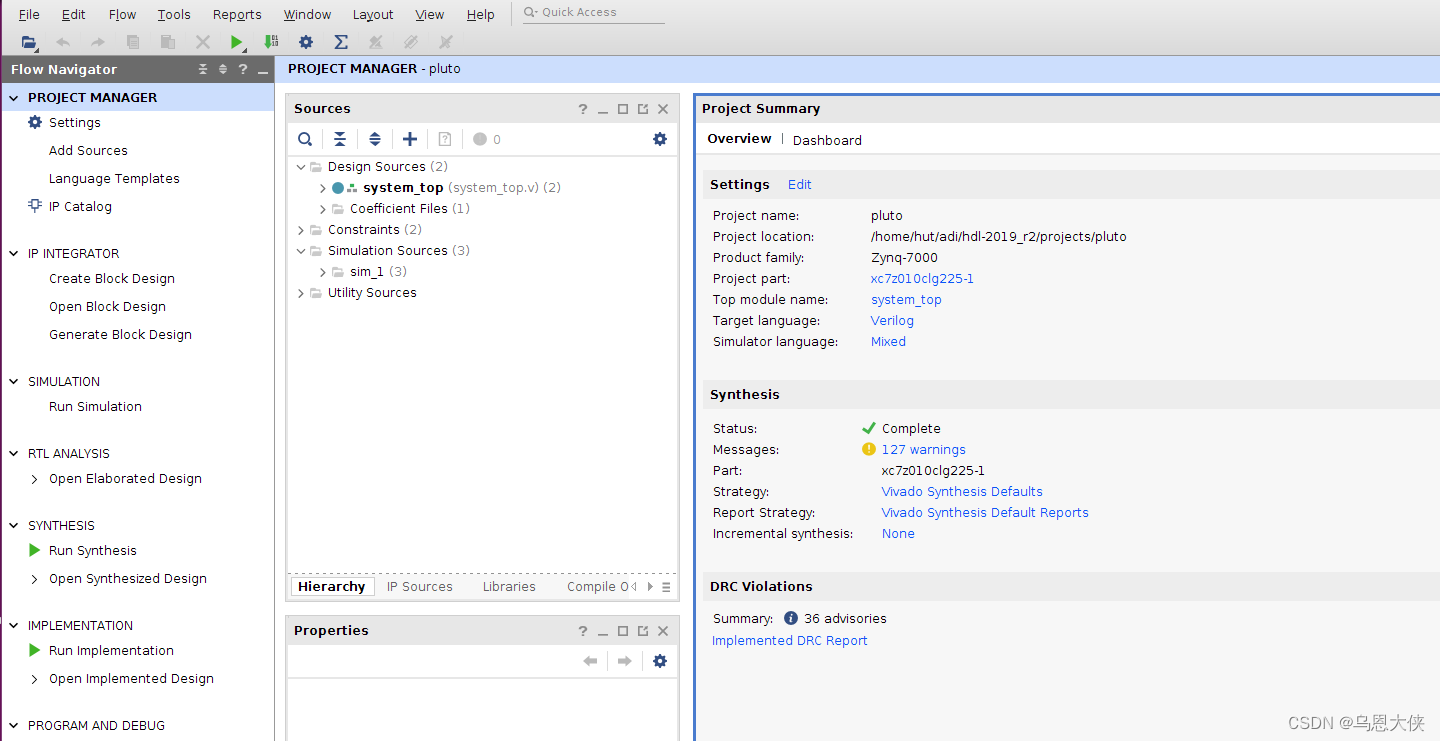Open the File menu
The image size is (1440, 741).
tap(29, 14)
